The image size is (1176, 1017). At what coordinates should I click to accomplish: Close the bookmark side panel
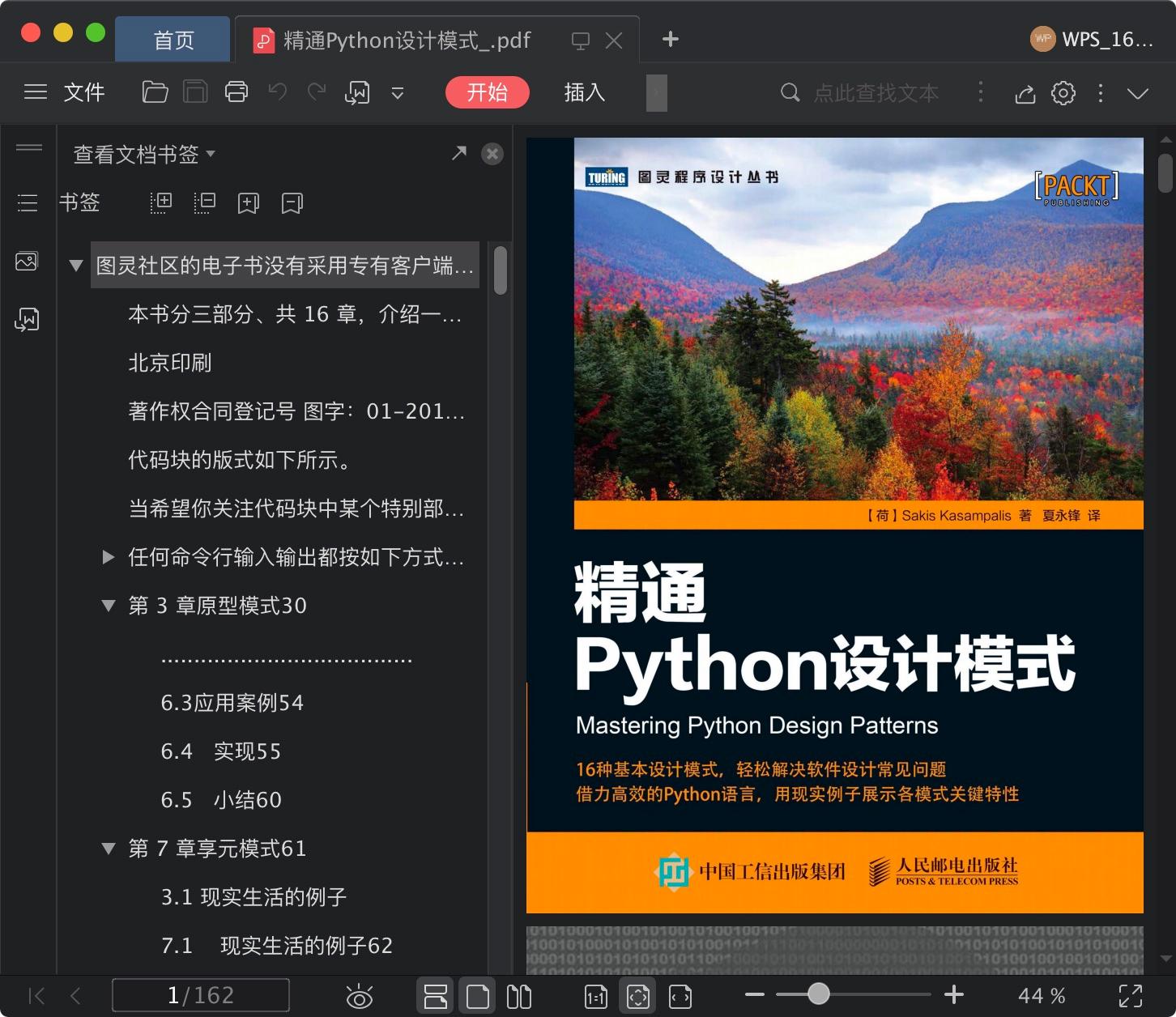pyautogui.click(x=492, y=154)
